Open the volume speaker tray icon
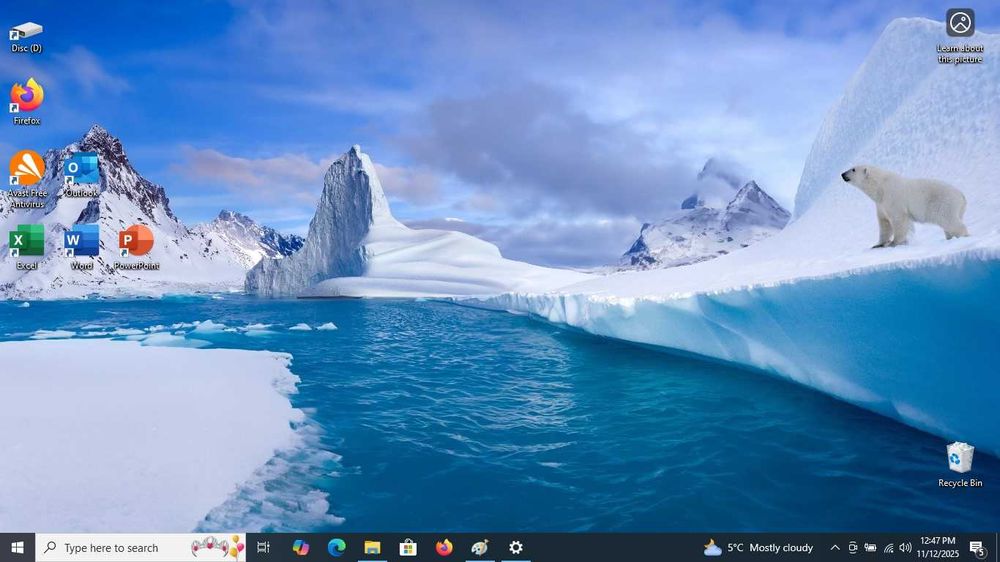 [906, 547]
